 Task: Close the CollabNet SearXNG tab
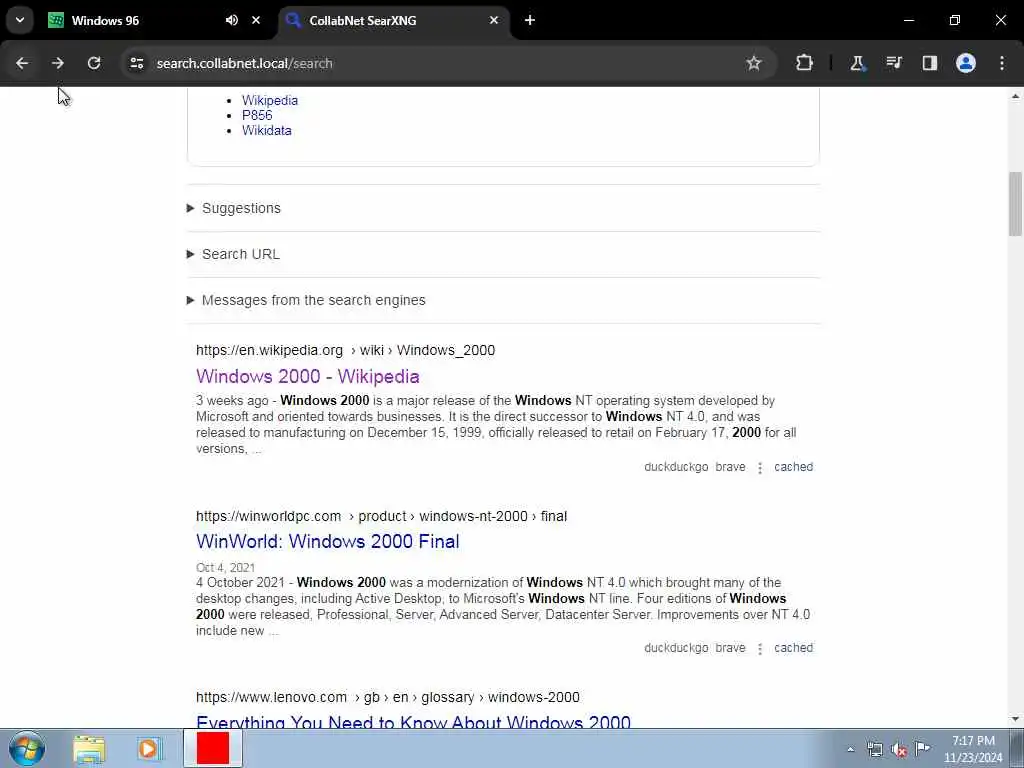494,20
